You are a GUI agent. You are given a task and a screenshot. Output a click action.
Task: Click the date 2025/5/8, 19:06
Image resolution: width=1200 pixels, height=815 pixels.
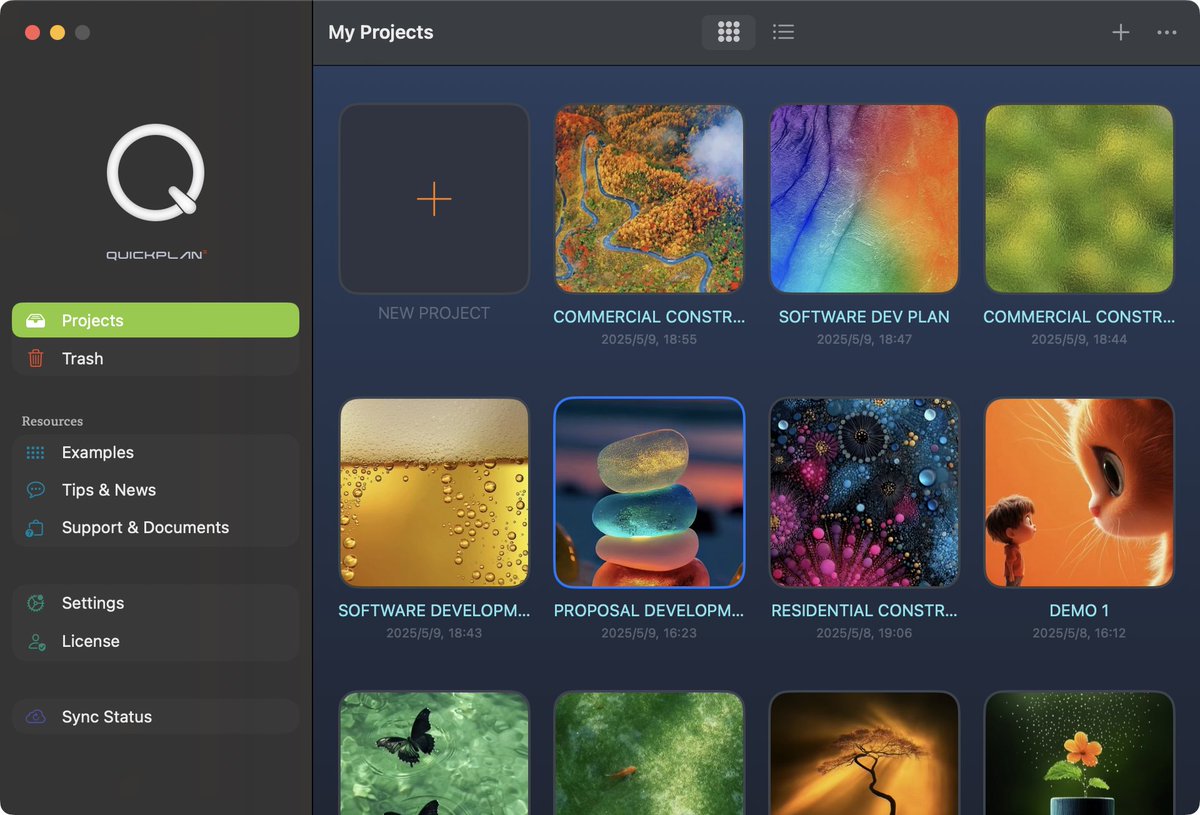[x=864, y=633]
